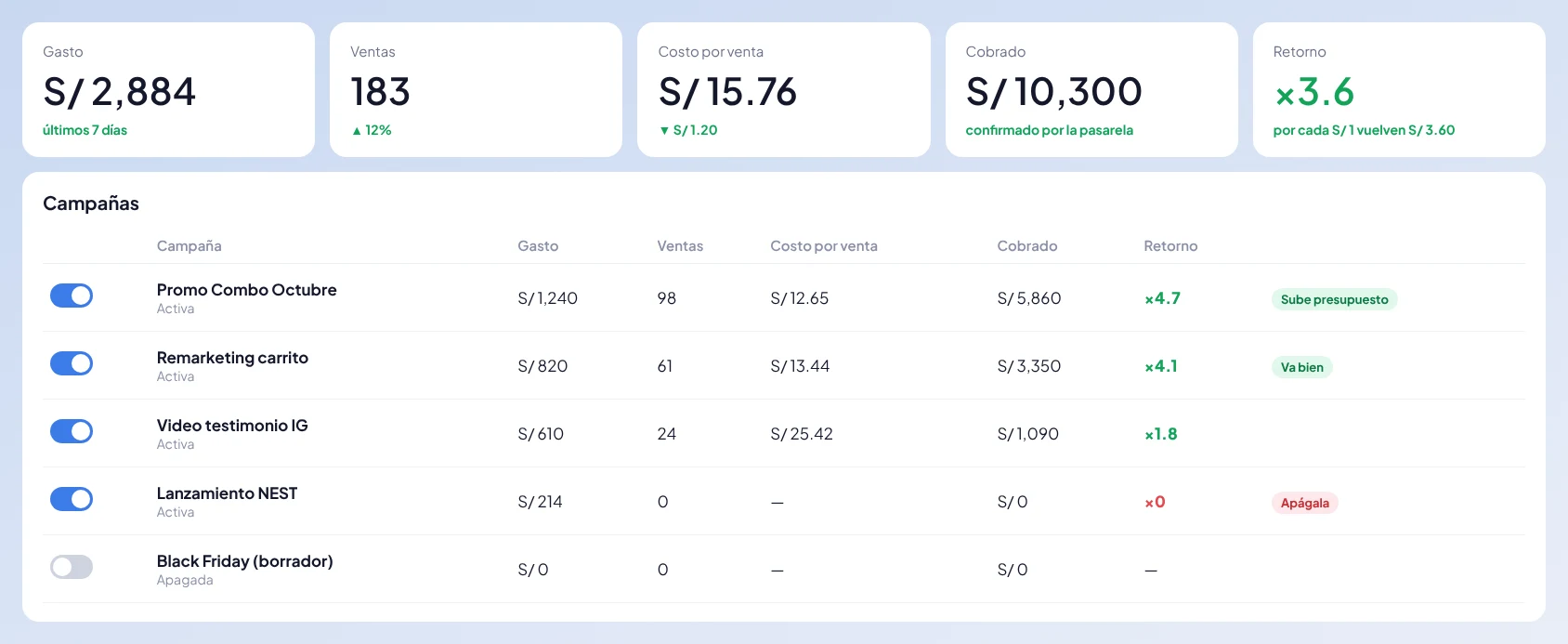Select the Cobrado column header
Screen dimensions: 1568x644
tap(1027, 246)
